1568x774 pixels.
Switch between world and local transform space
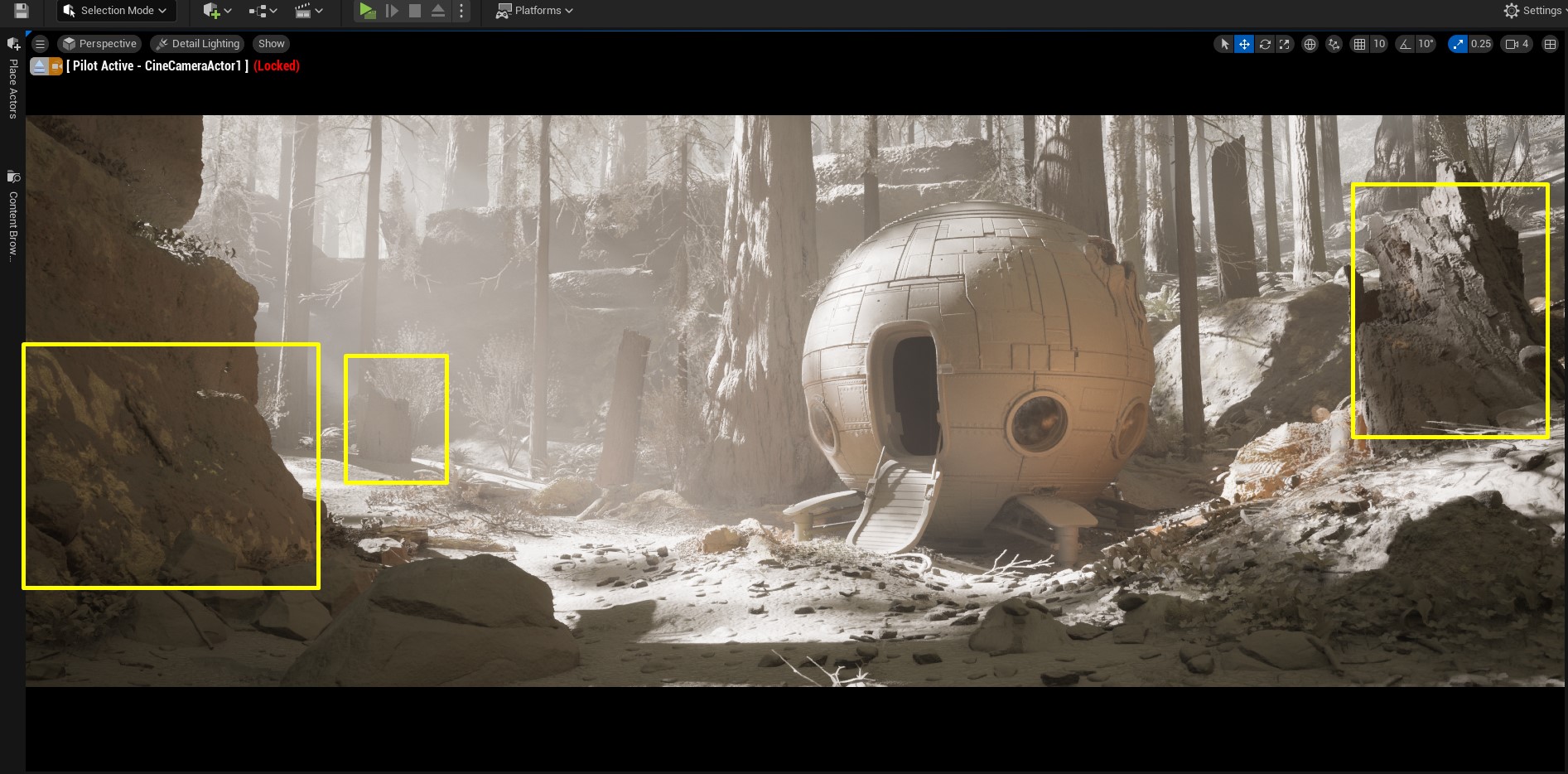[x=1310, y=44]
